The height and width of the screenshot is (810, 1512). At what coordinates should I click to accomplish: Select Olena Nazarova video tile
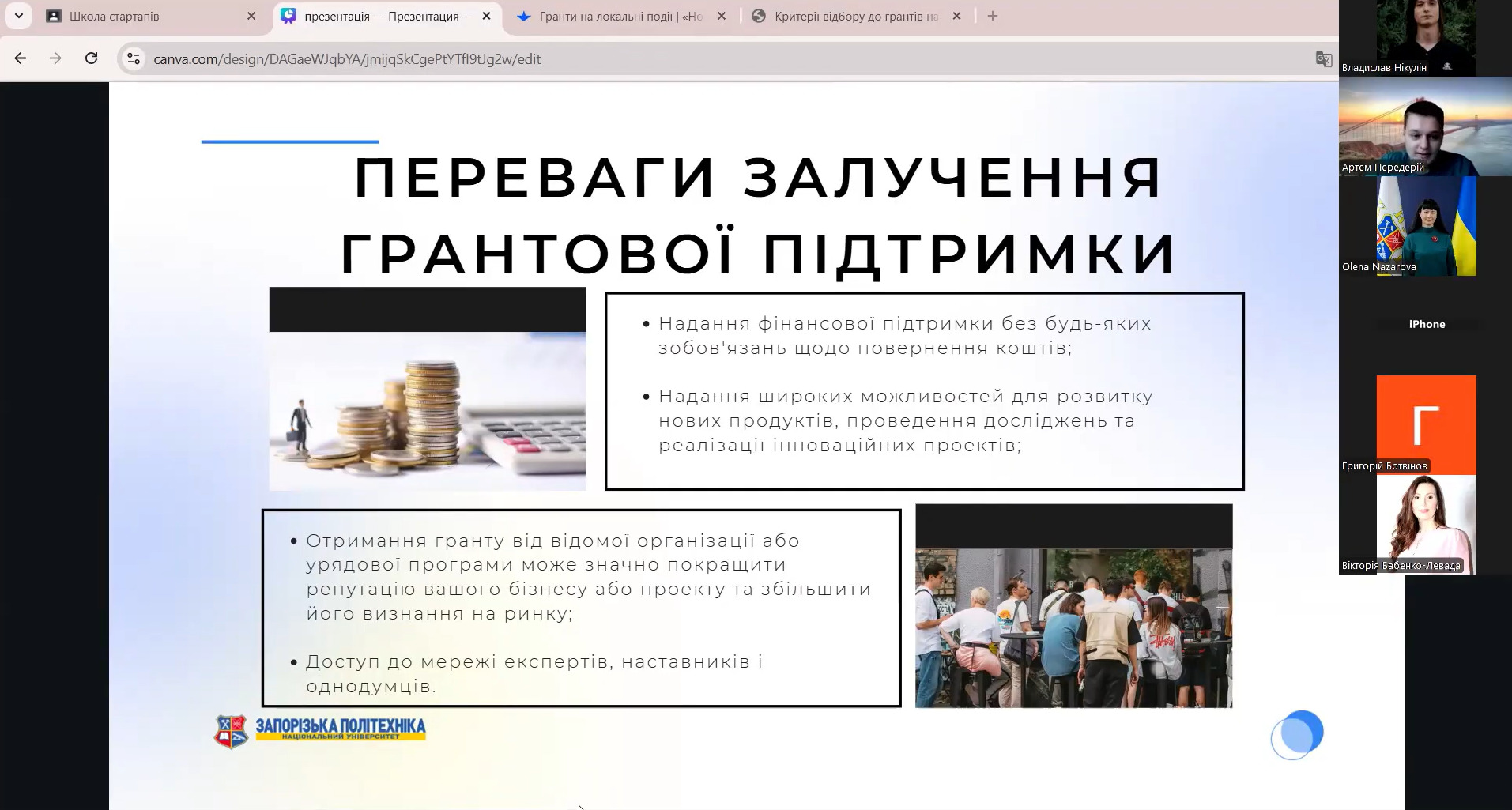[1425, 226]
